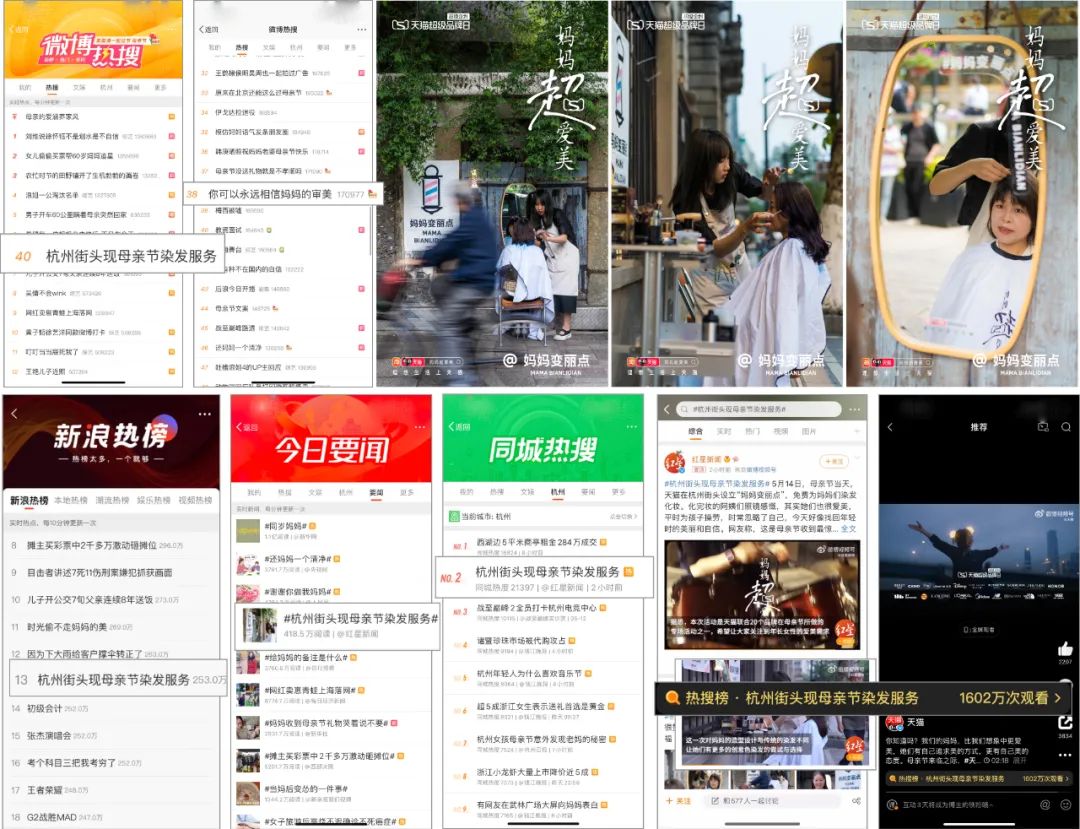Open three-dot menu on 同城热搜 banner
Viewport: 1080px width, 829px height.
(x=632, y=427)
